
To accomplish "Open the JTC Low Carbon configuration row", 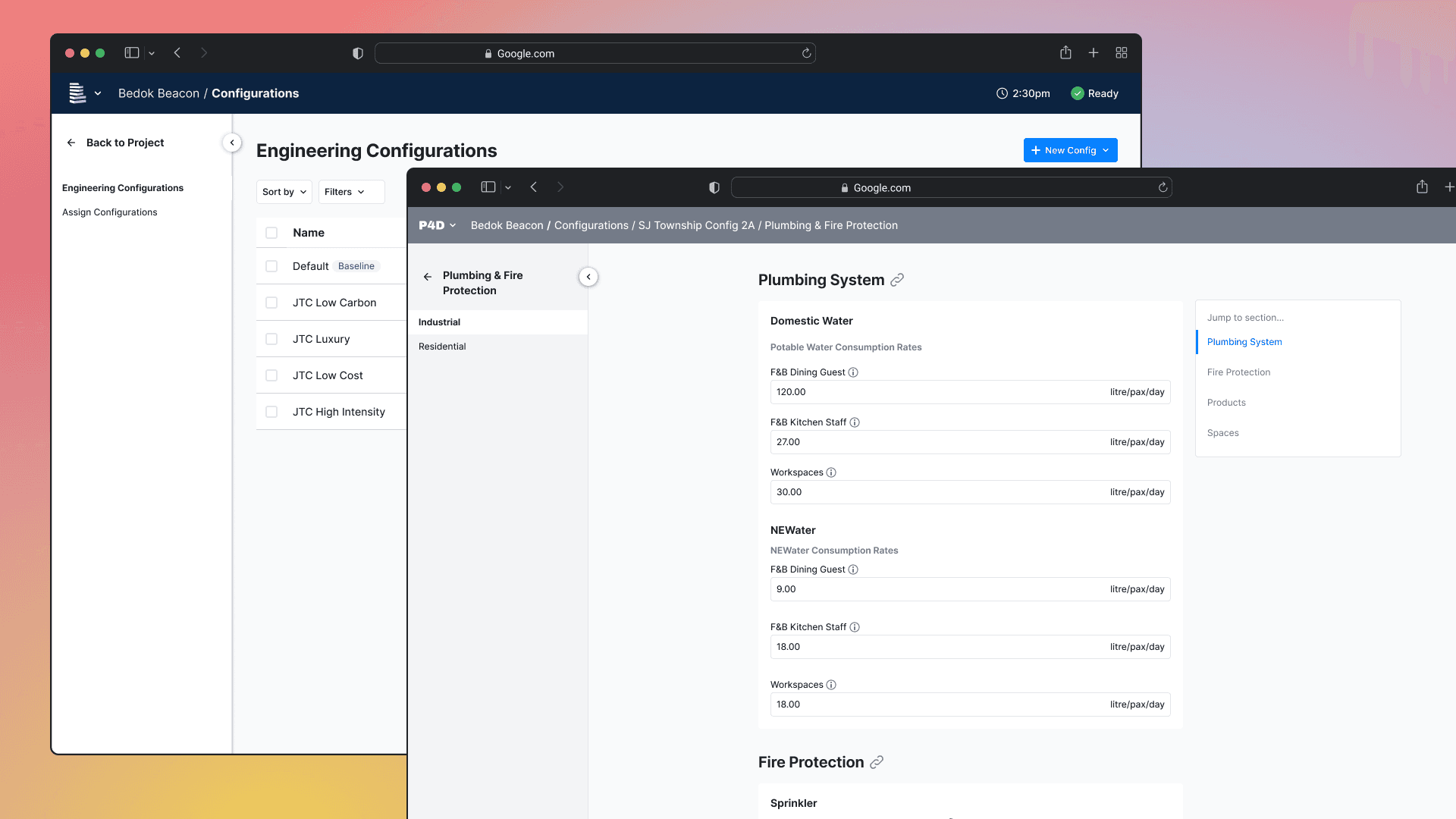I will [331, 303].
